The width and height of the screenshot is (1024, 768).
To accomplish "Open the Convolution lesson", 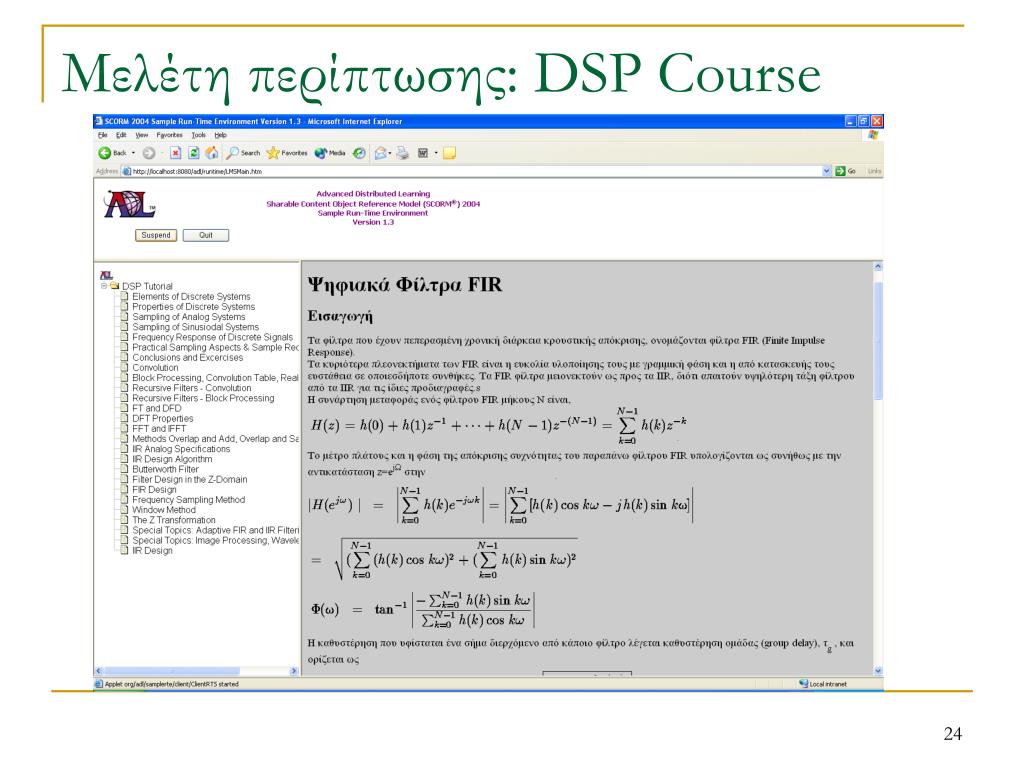I will pyautogui.click(x=155, y=368).
